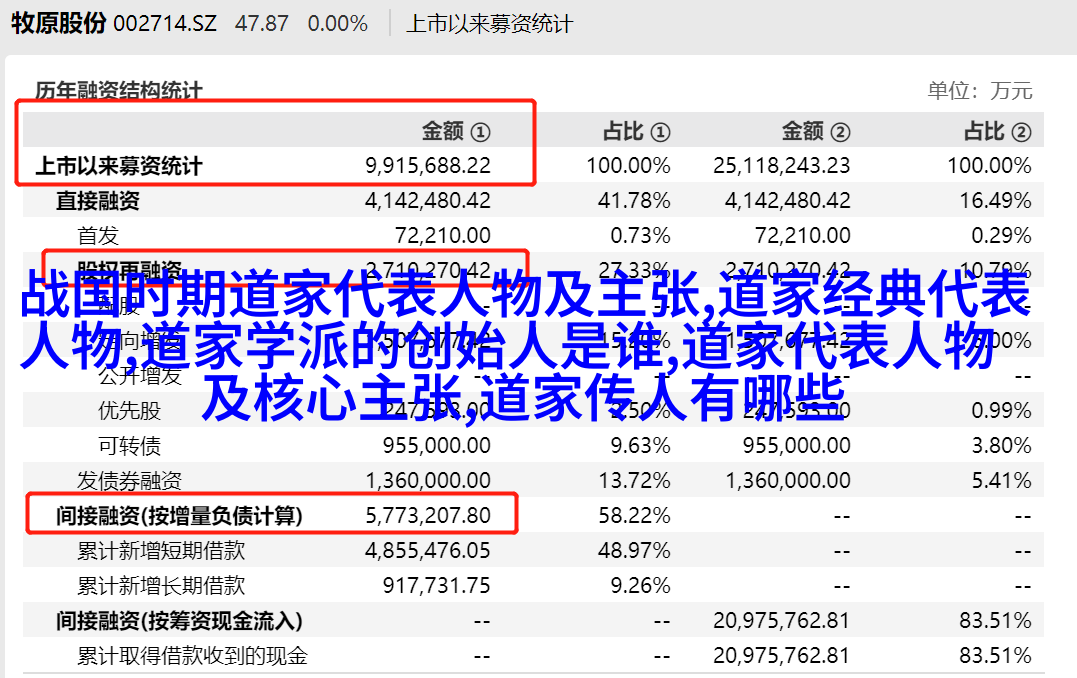Click the 48.97% share value

[634, 551]
